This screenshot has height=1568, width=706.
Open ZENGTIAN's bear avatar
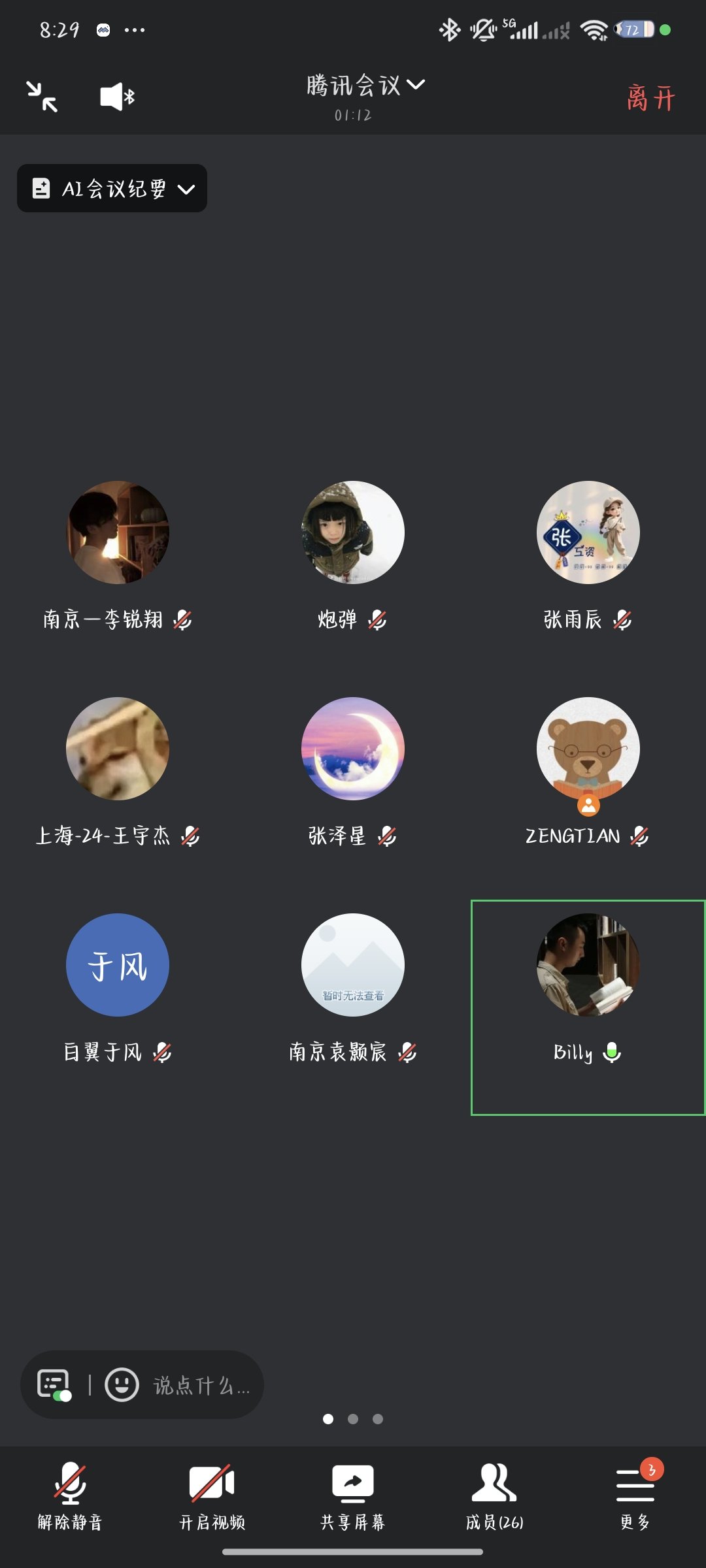(588, 749)
